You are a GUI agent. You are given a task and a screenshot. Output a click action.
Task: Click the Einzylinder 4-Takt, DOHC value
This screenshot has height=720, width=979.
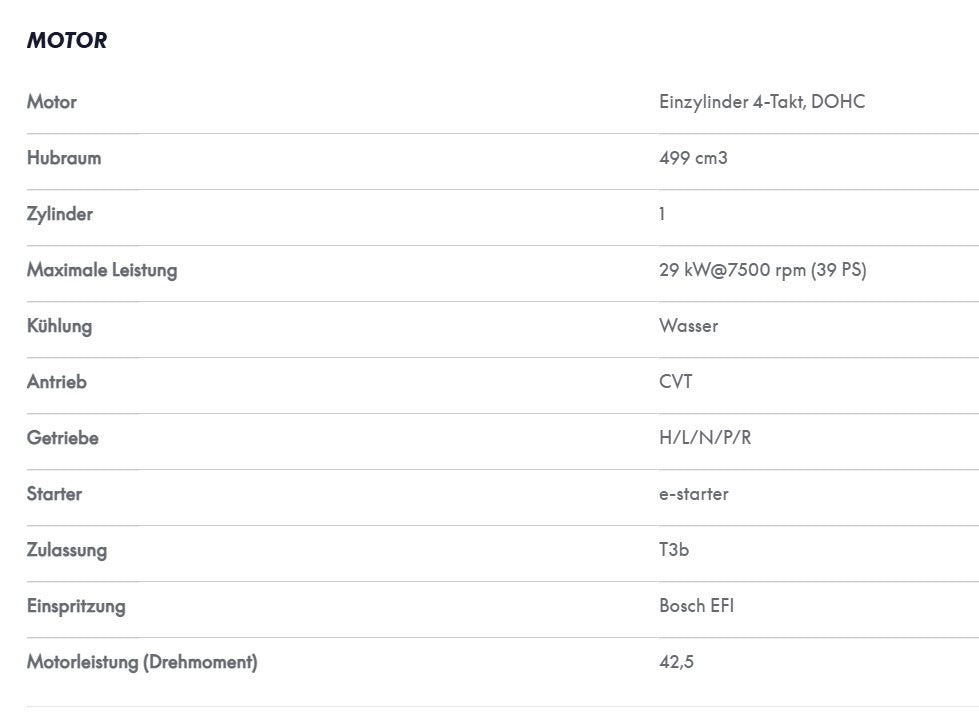[762, 102]
